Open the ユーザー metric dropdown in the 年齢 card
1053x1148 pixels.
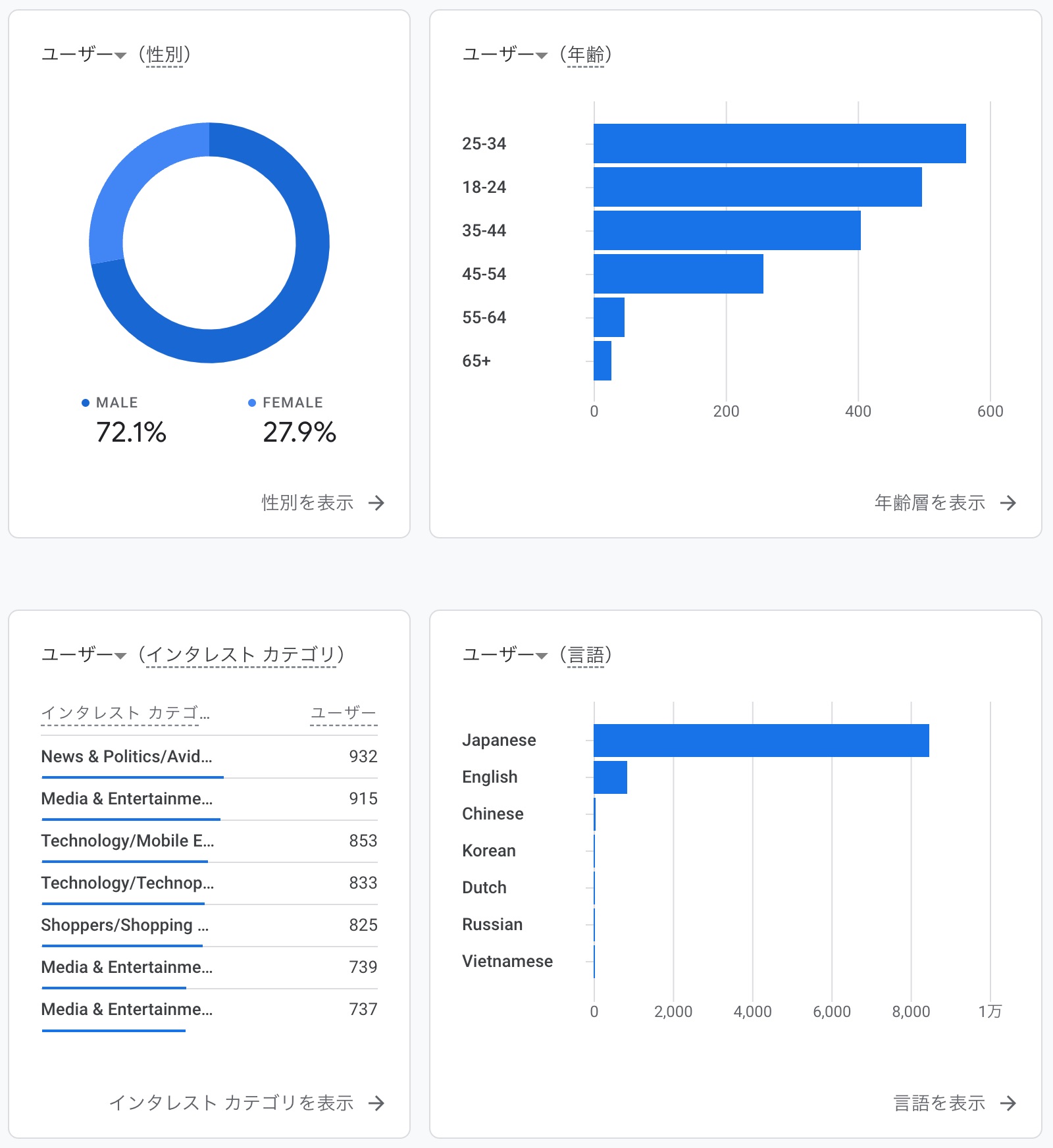[x=505, y=55]
